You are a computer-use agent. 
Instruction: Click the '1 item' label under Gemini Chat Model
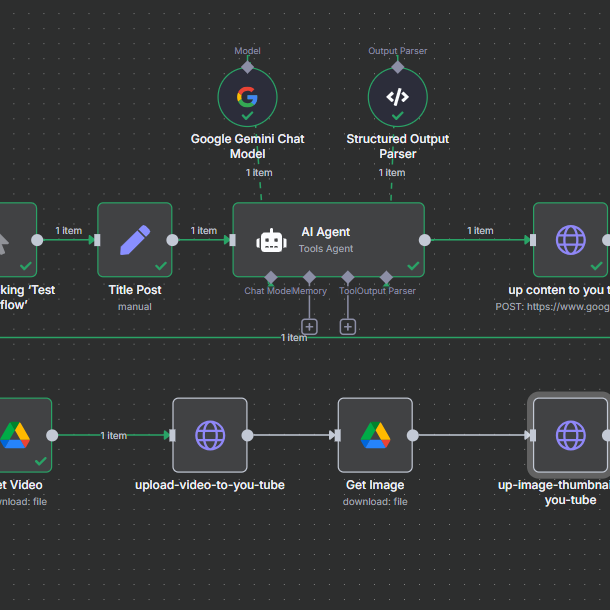(x=259, y=173)
